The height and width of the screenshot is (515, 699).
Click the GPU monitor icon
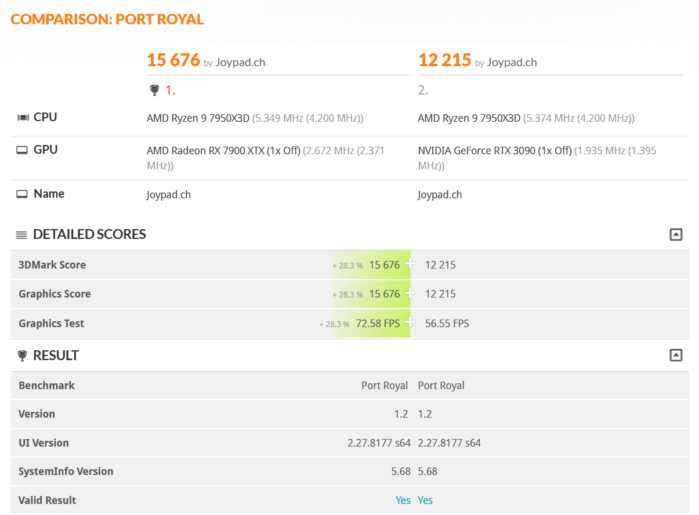[x=22, y=150]
